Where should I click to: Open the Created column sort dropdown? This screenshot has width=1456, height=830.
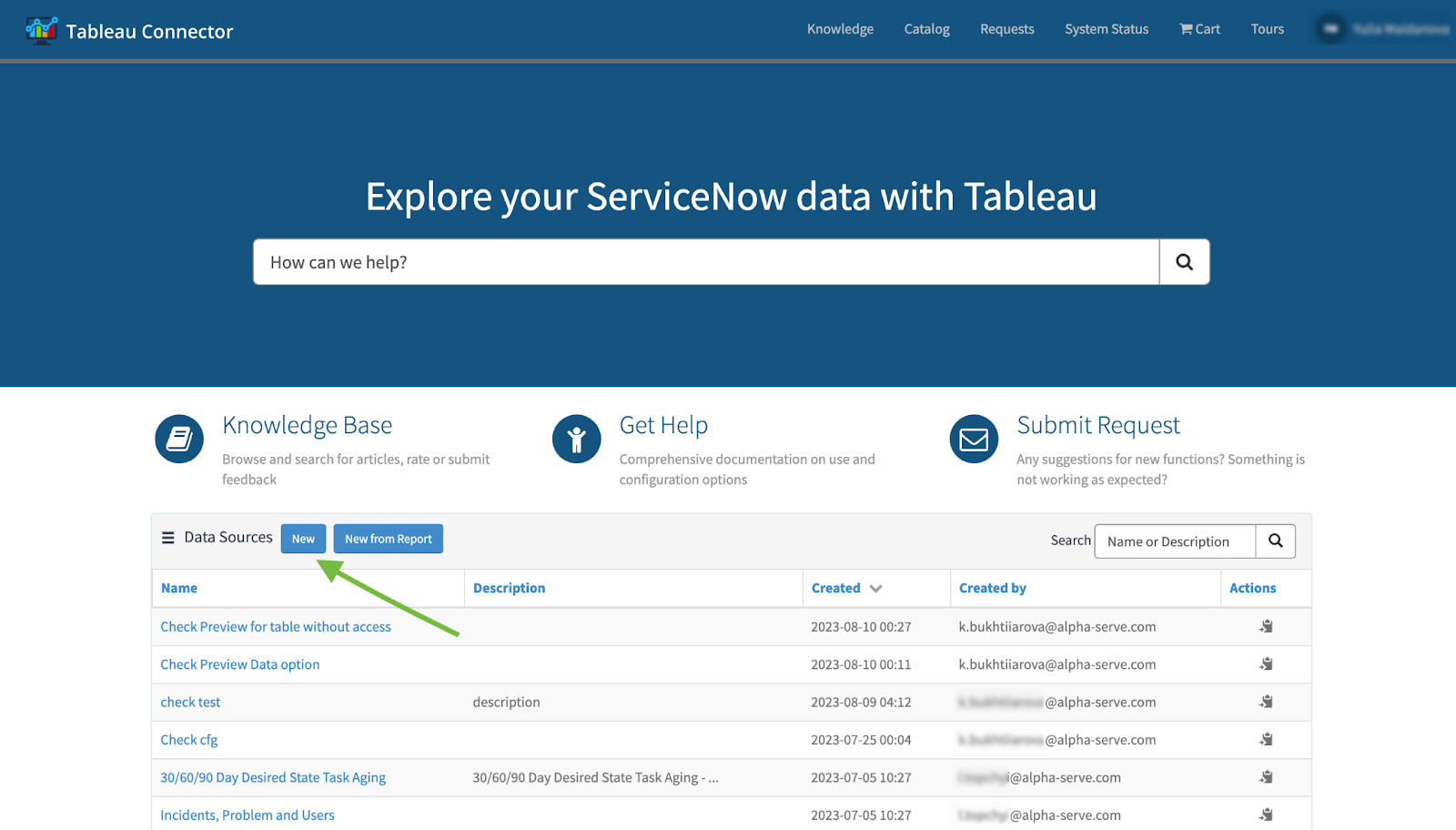[x=876, y=588]
